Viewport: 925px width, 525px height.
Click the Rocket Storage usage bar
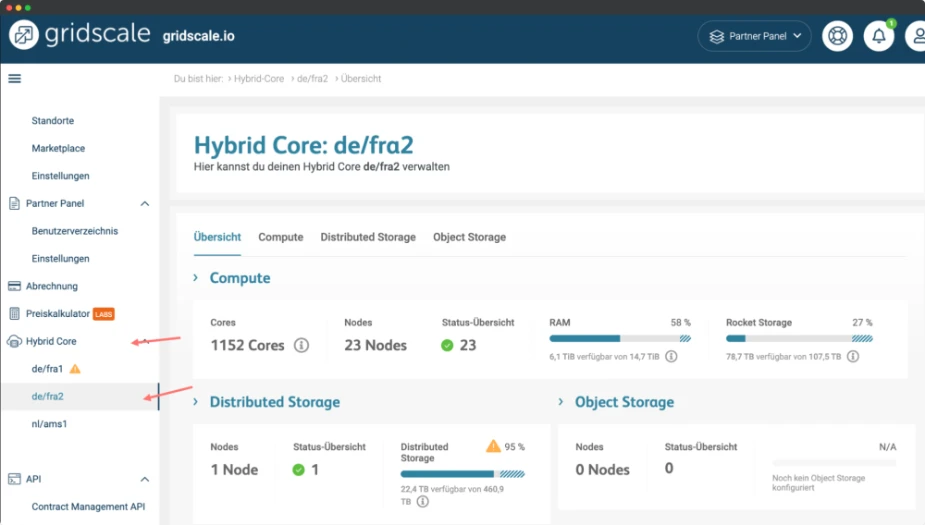coord(799,339)
